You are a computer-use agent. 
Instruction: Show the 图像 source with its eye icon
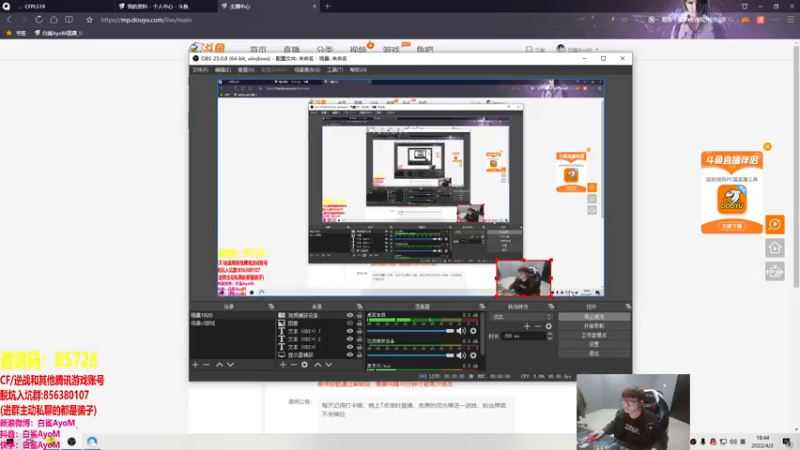[x=349, y=323]
